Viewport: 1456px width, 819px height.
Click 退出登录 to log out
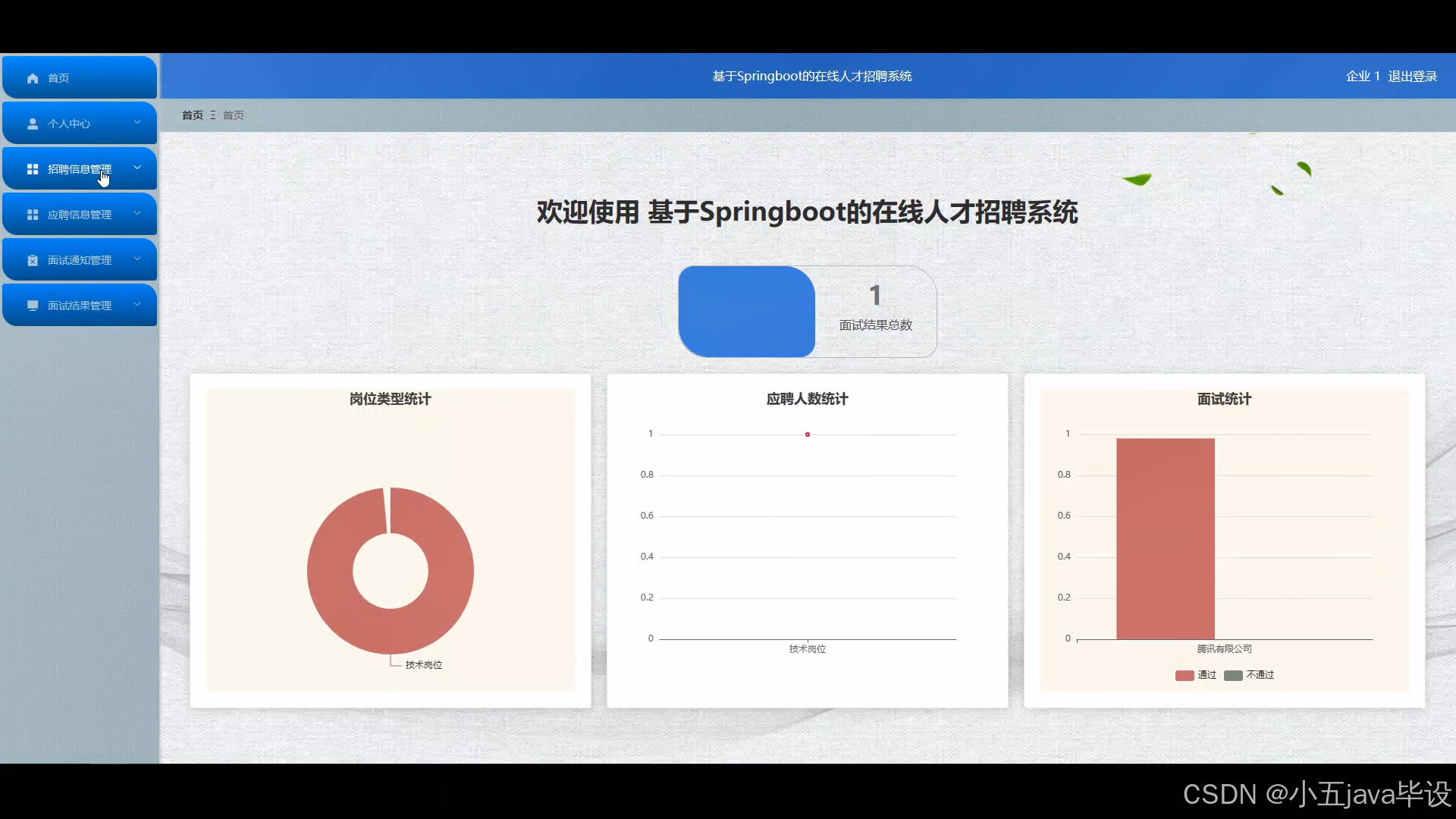point(1412,77)
